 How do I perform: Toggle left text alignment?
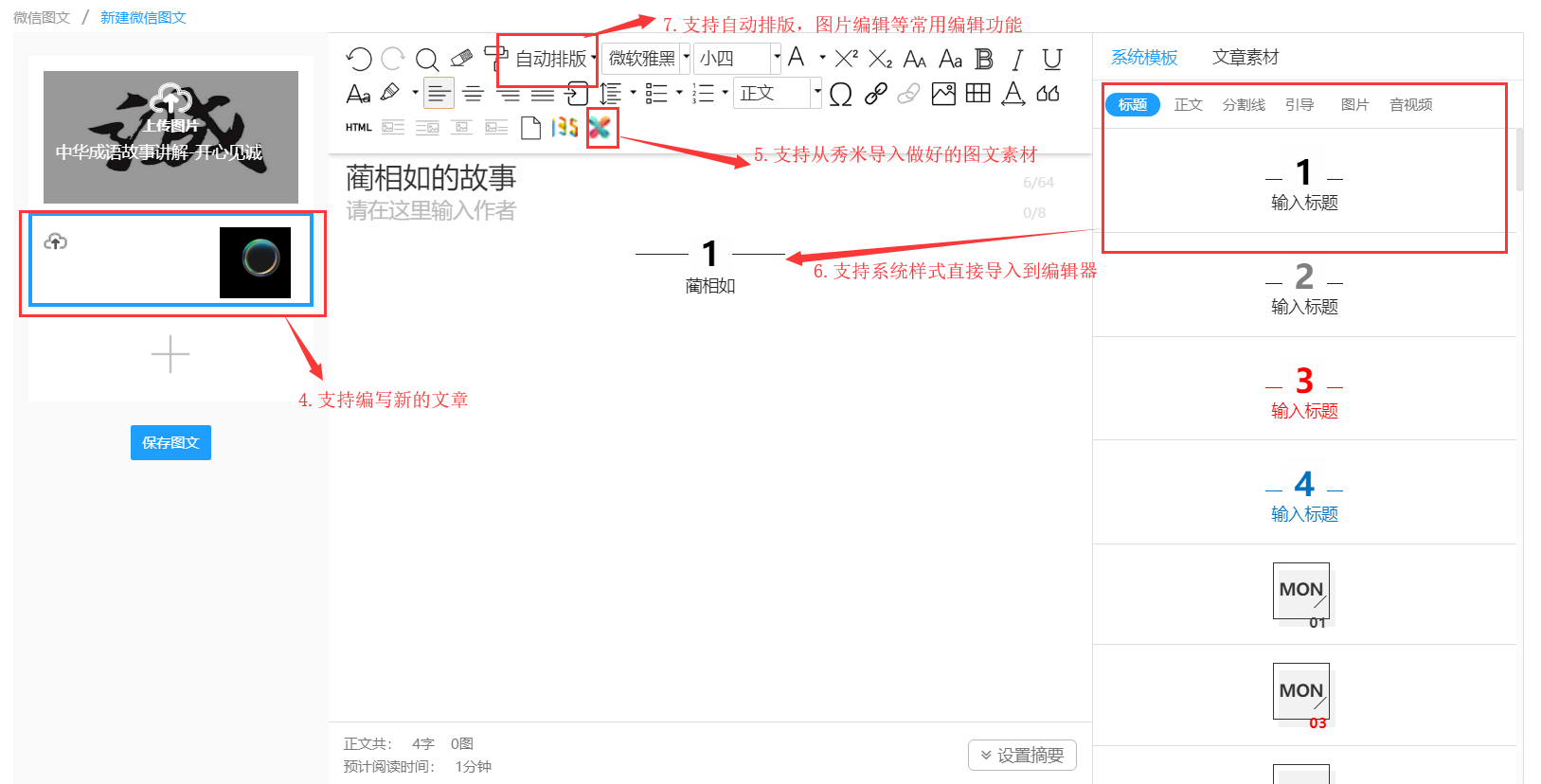click(439, 93)
